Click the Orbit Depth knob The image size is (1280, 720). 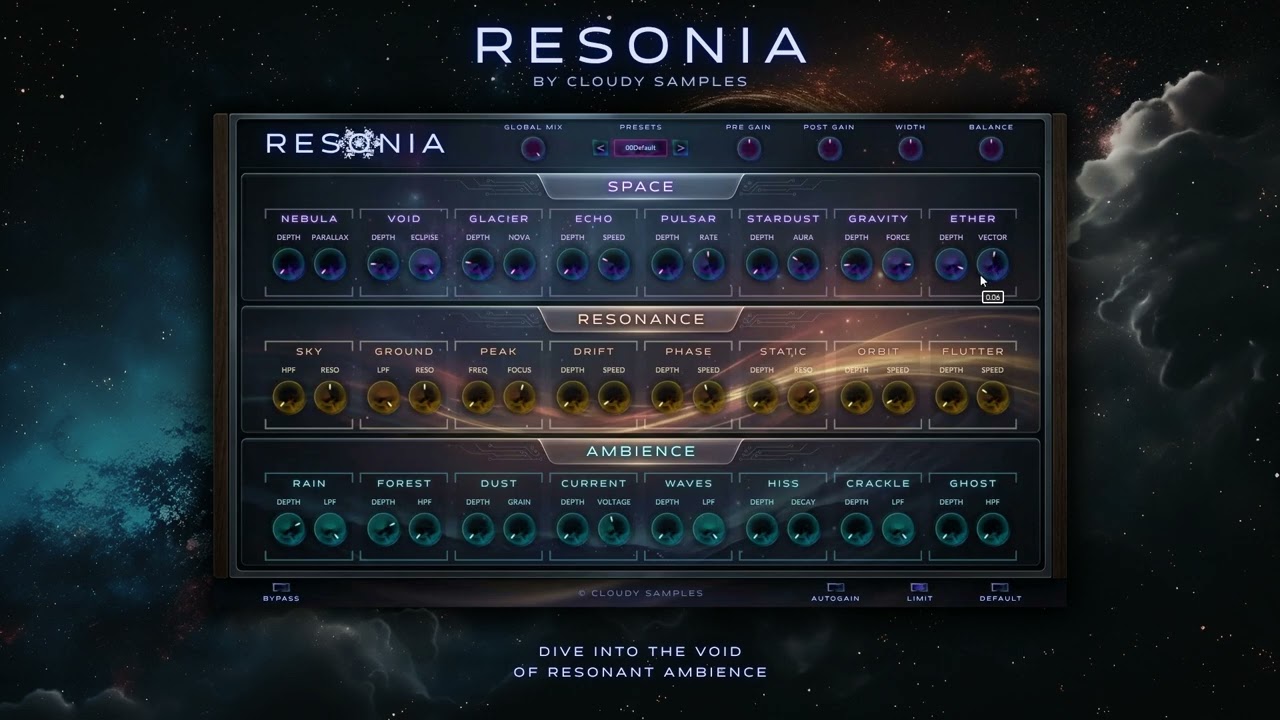coord(856,397)
